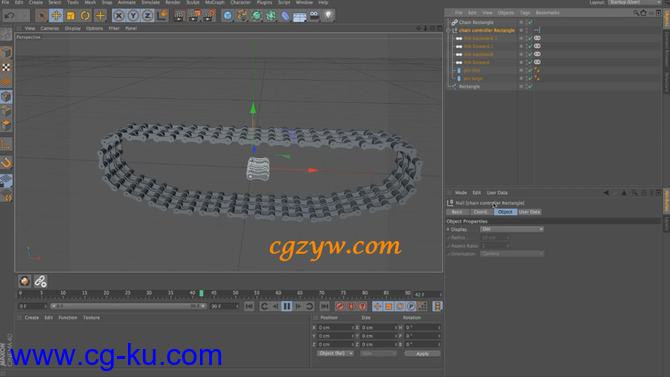Toggle enable checkmark of Chain Rectangle

(530, 22)
